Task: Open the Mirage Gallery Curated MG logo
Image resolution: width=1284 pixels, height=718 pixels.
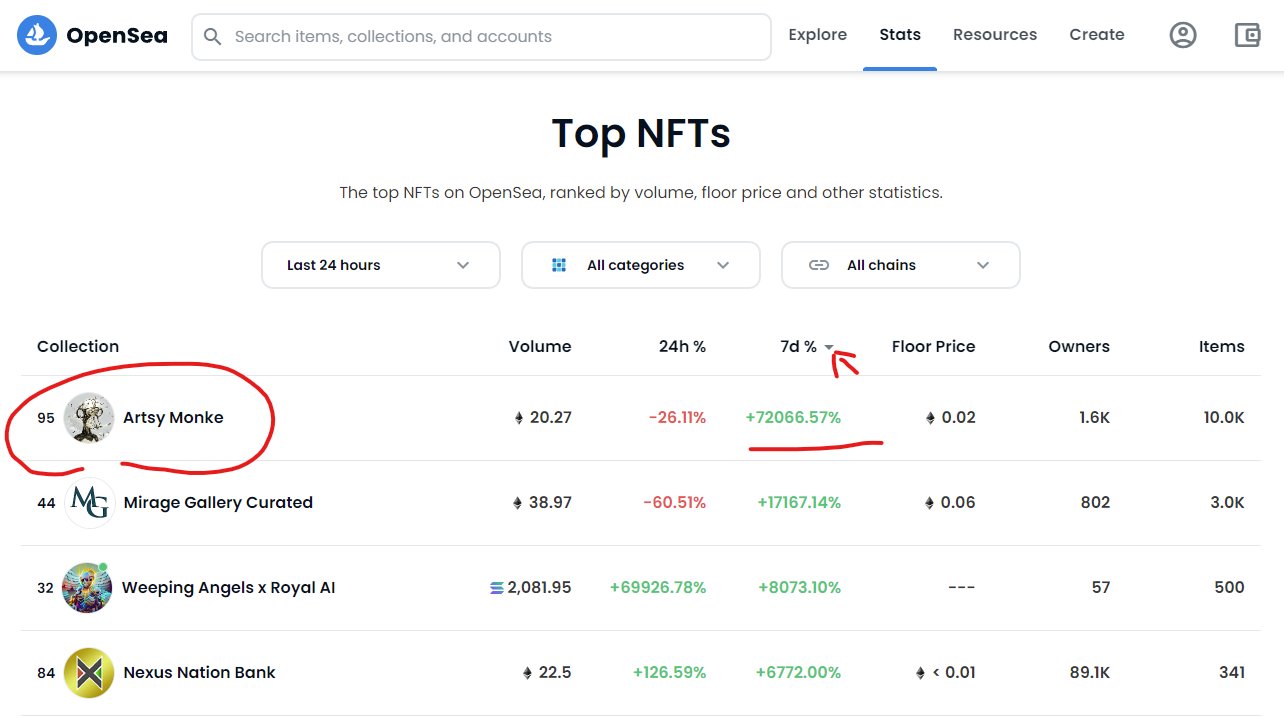Action: (x=89, y=503)
